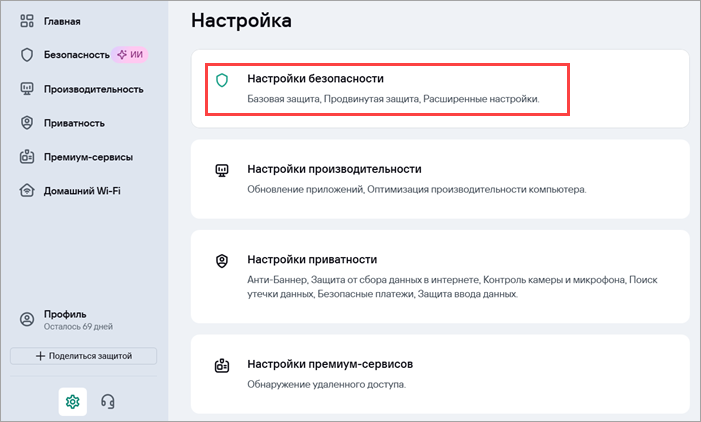The width and height of the screenshot is (701, 422).
Task: Click the Поделиться защитой button
Action: tap(84, 356)
